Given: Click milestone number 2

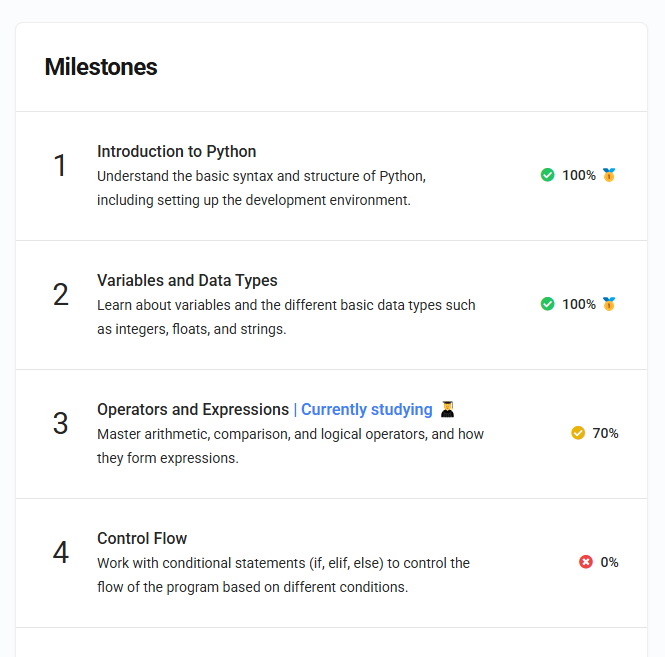Looking at the screenshot, I should (61, 294).
